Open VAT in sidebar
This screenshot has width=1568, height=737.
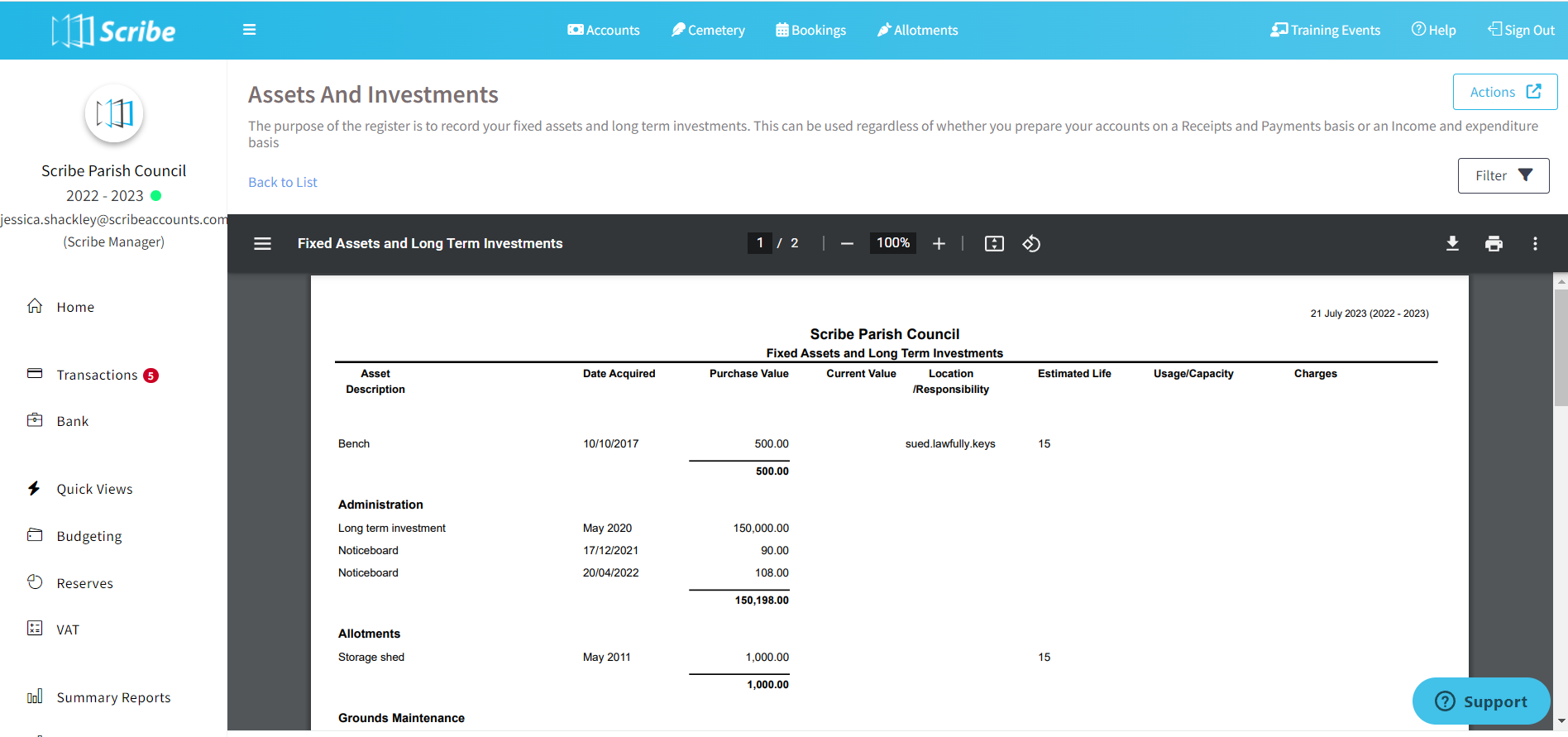point(68,629)
